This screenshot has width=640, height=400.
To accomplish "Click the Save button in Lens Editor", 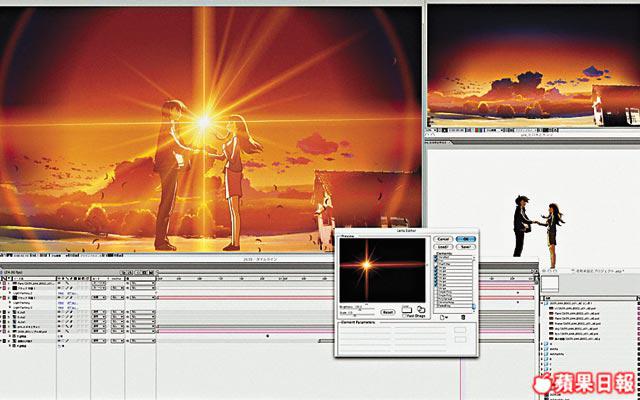I will (x=466, y=247).
